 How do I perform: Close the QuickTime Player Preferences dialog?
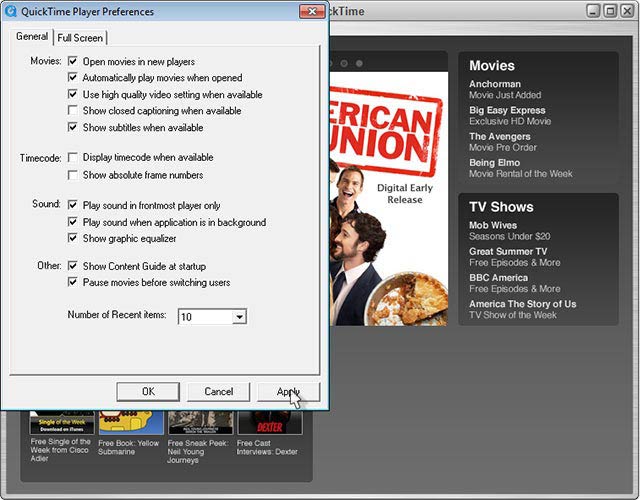tap(312, 11)
